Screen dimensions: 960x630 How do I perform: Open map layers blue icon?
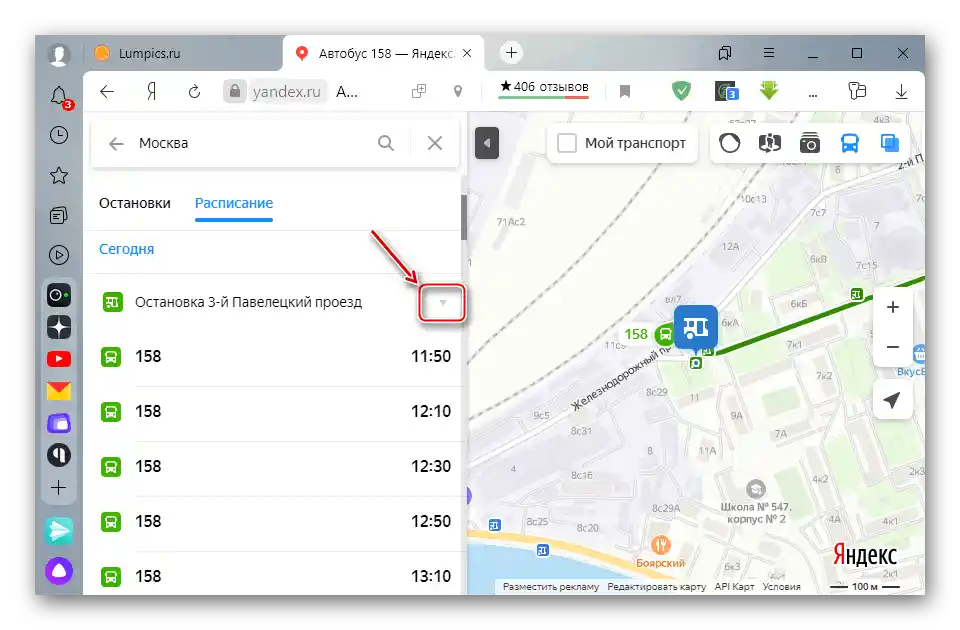pyautogui.click(x=890, y=143)
